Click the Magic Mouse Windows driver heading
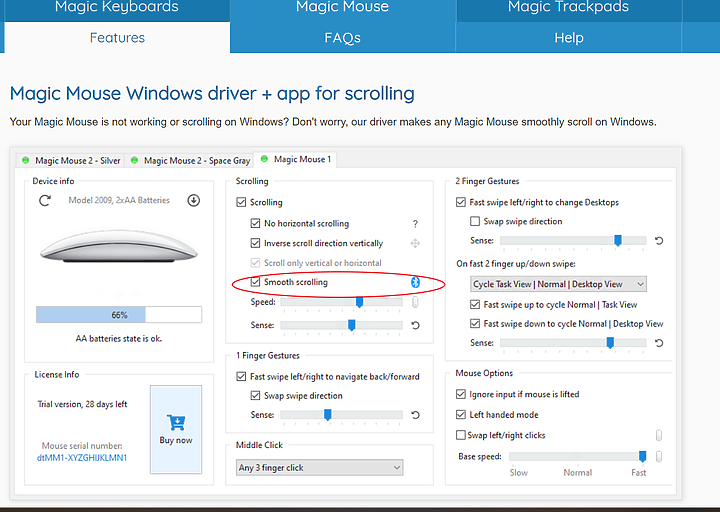This screenshot has height=512, width=720. click(x=212, y=94)
